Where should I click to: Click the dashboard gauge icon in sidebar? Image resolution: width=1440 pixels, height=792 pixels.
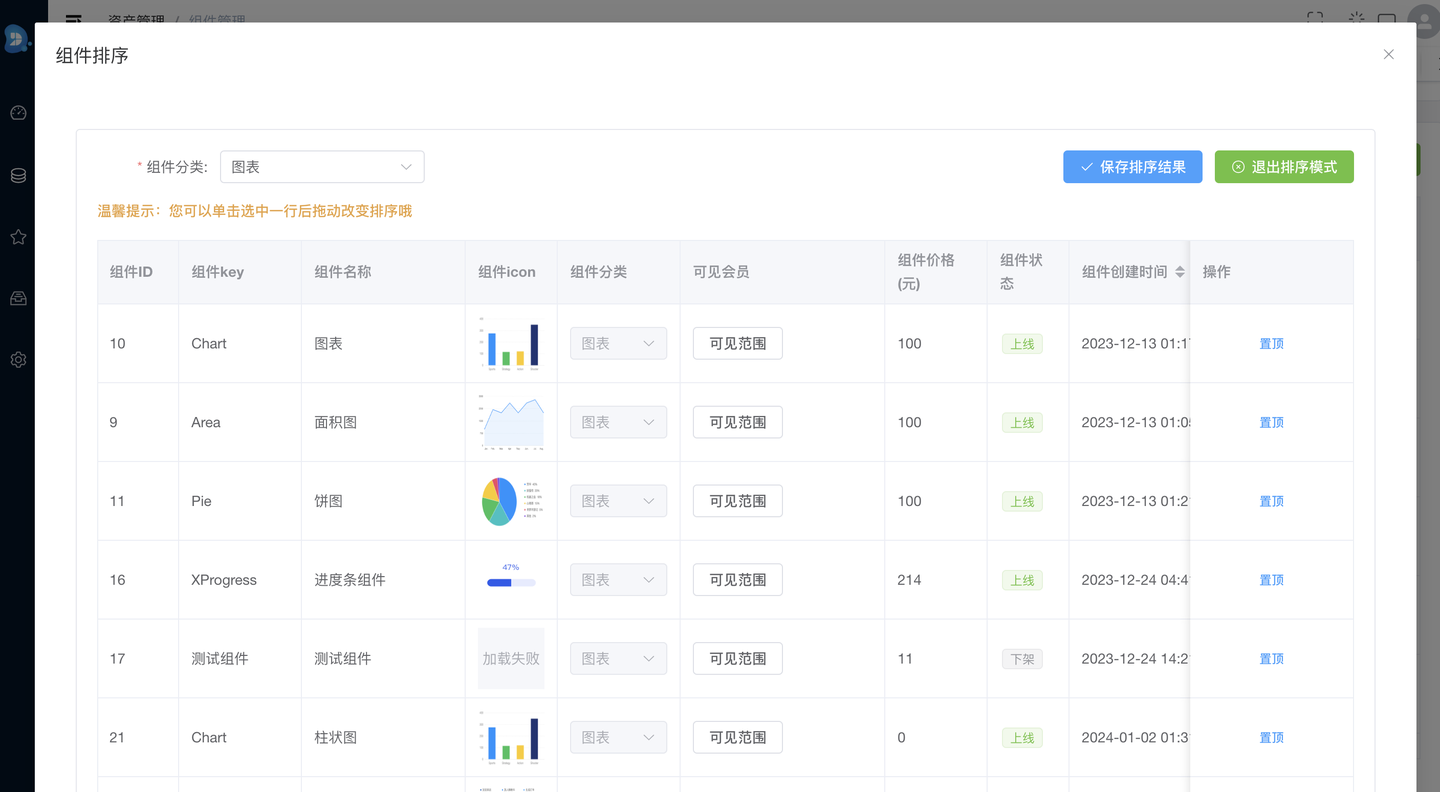(18, 113)
